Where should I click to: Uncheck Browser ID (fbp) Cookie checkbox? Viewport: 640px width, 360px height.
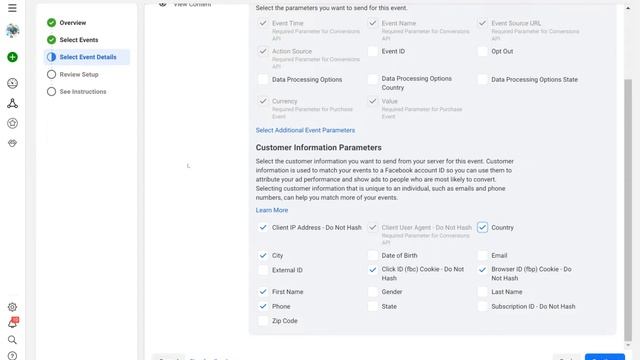click(482, 270)
